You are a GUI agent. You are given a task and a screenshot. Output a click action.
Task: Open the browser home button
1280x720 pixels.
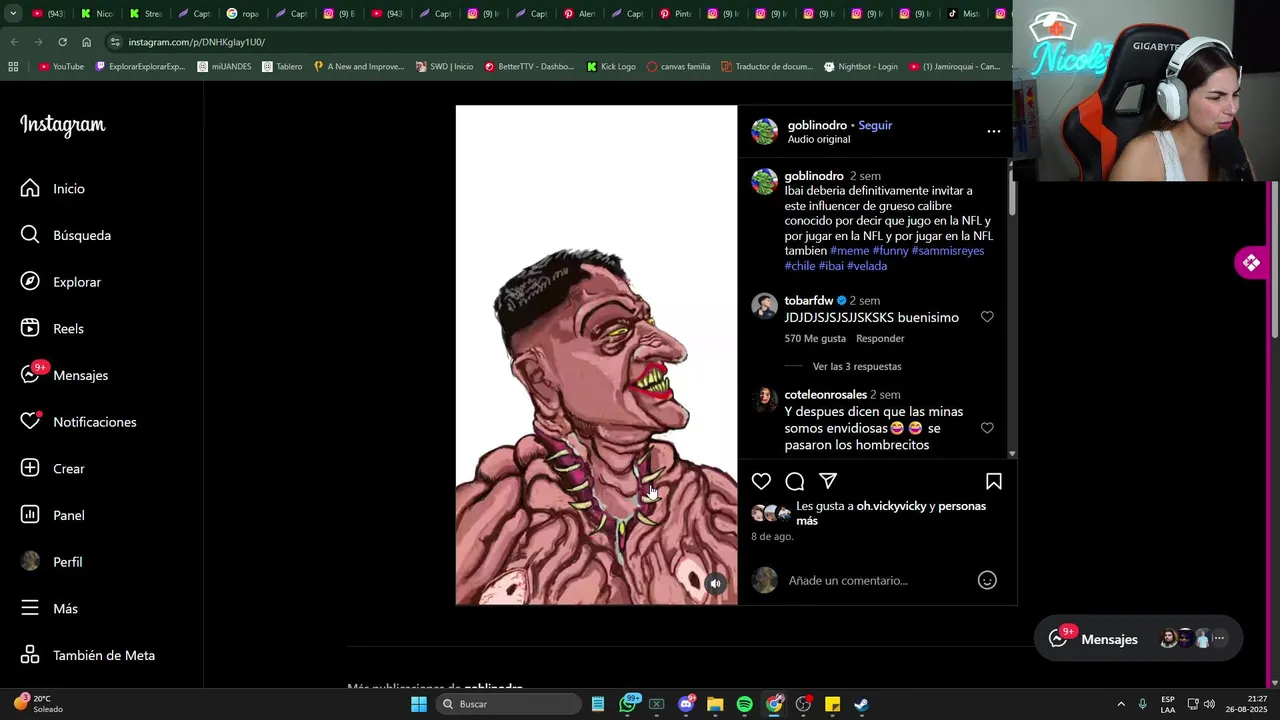(x=87, y=42)
